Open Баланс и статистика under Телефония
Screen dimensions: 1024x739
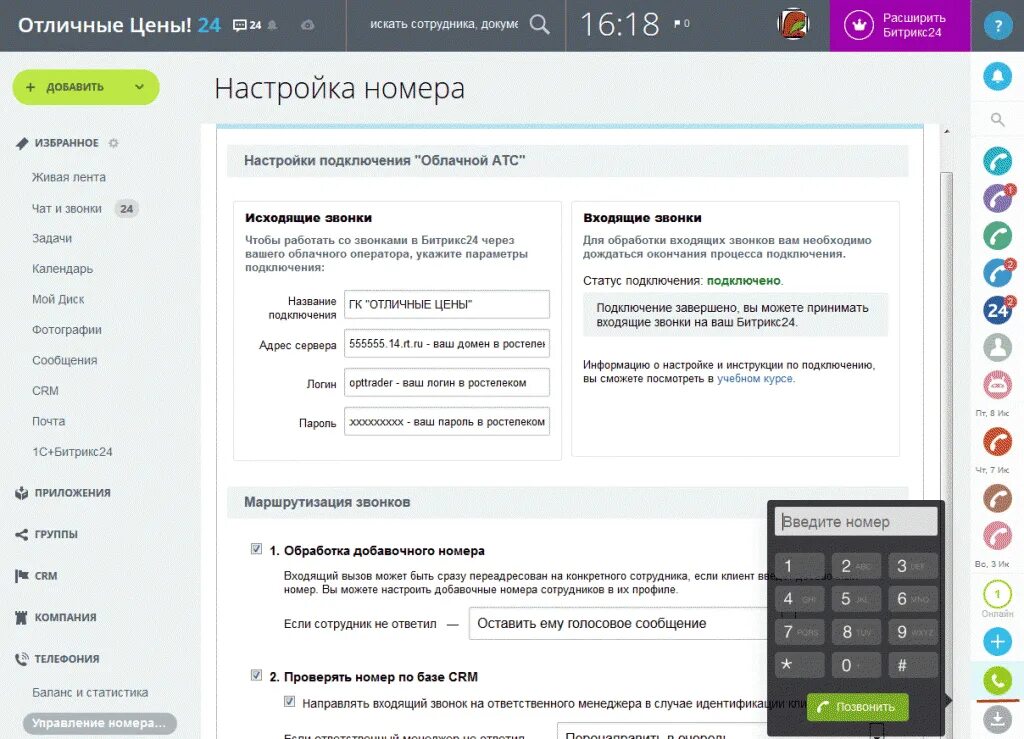(x=90, y=693)
